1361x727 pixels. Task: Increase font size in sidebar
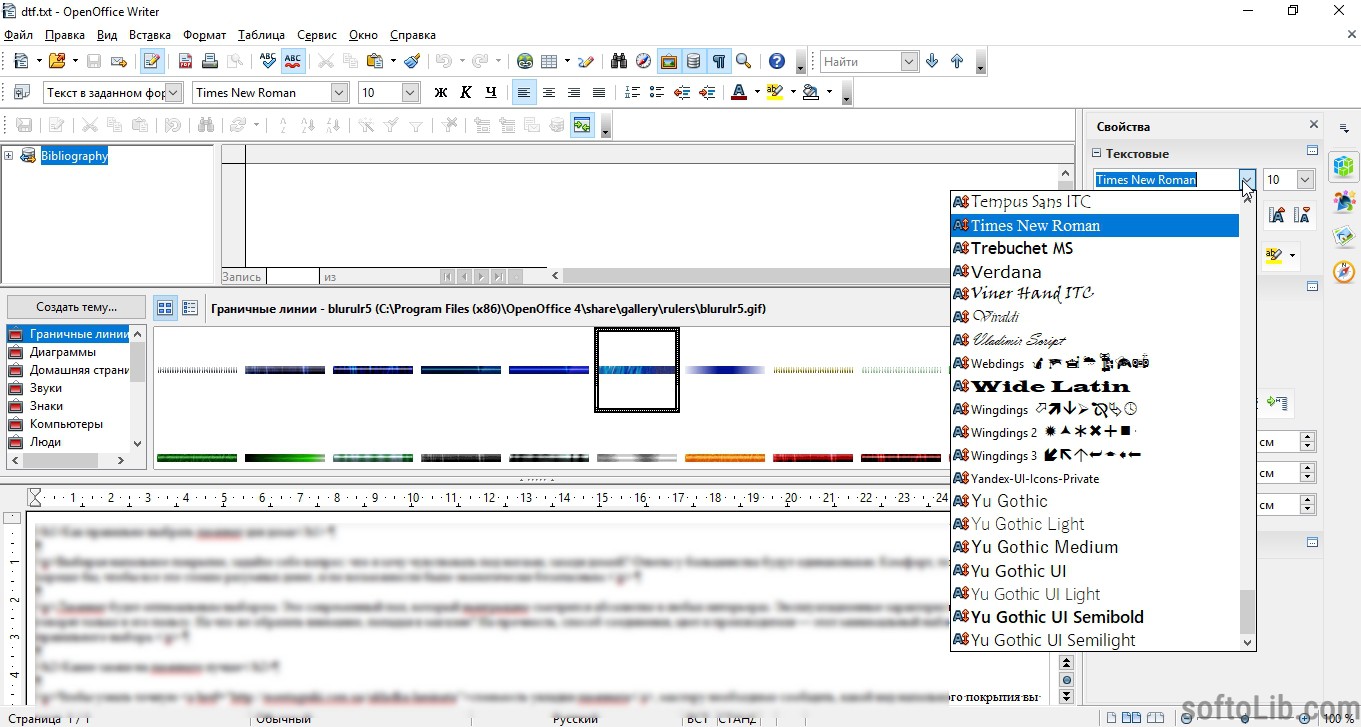(1277, 215)
